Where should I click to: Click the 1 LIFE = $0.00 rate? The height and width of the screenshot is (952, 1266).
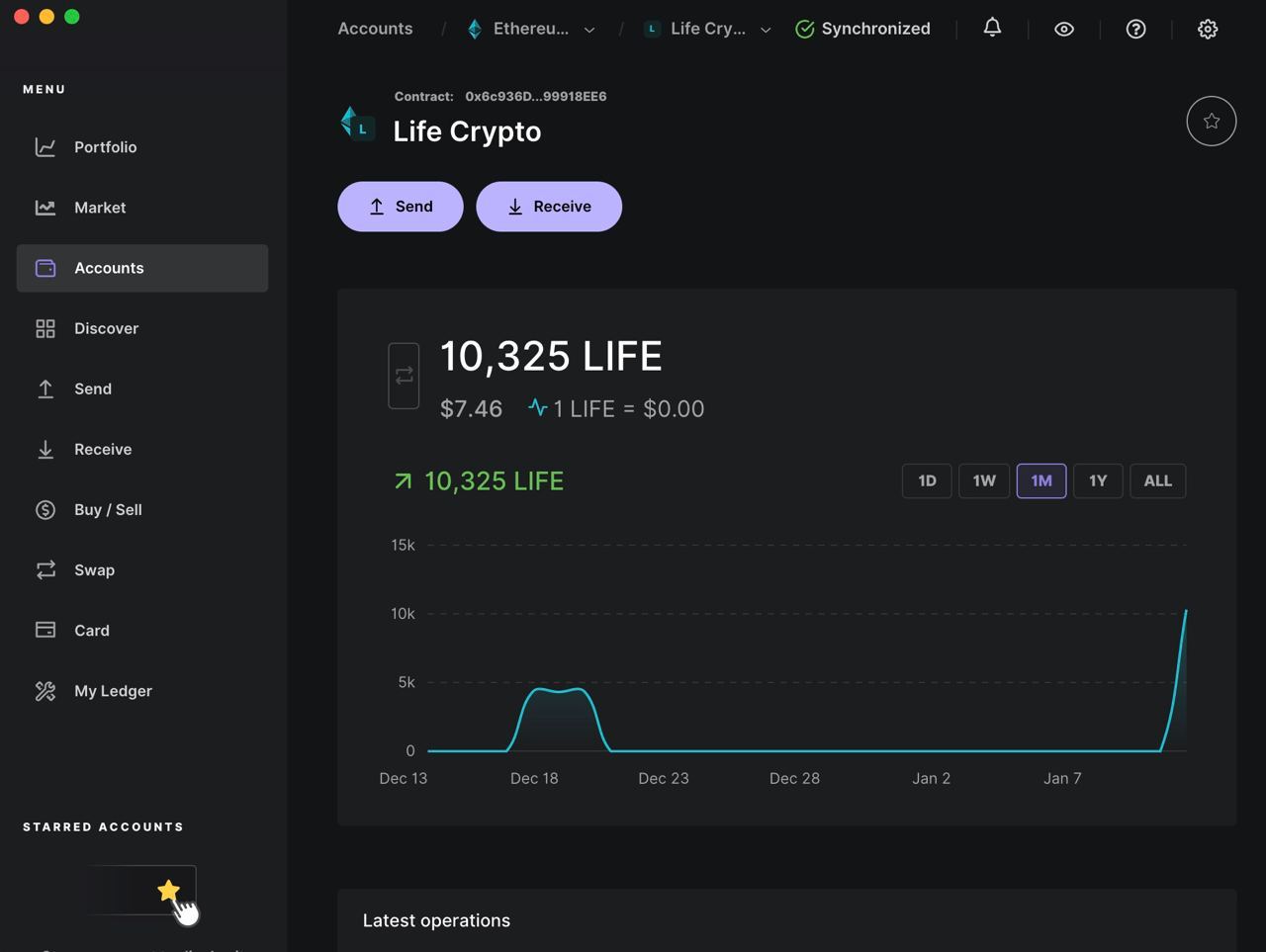(628, 408)
